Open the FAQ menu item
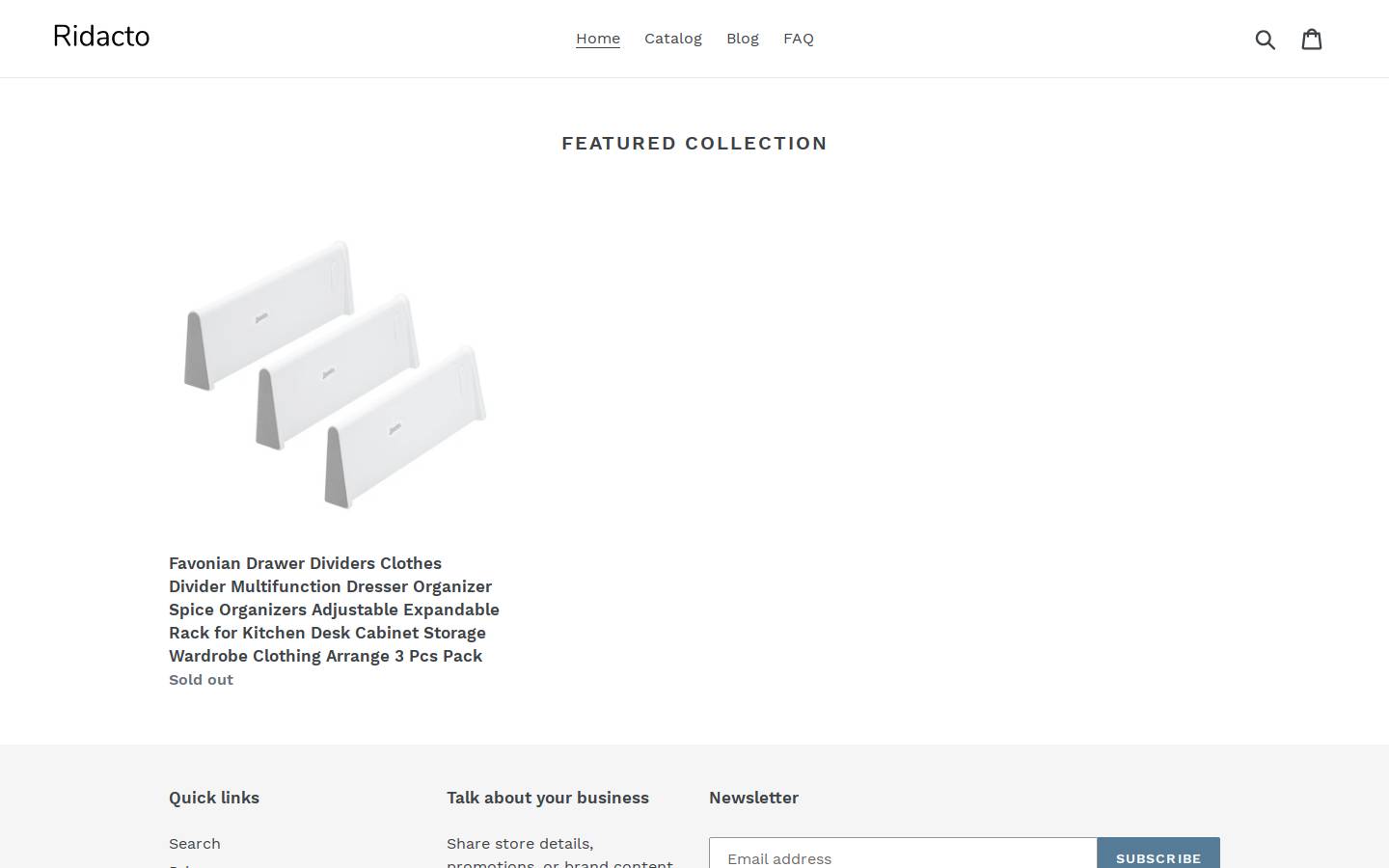The image size is (1389, 868). click(x=799, y=39)
